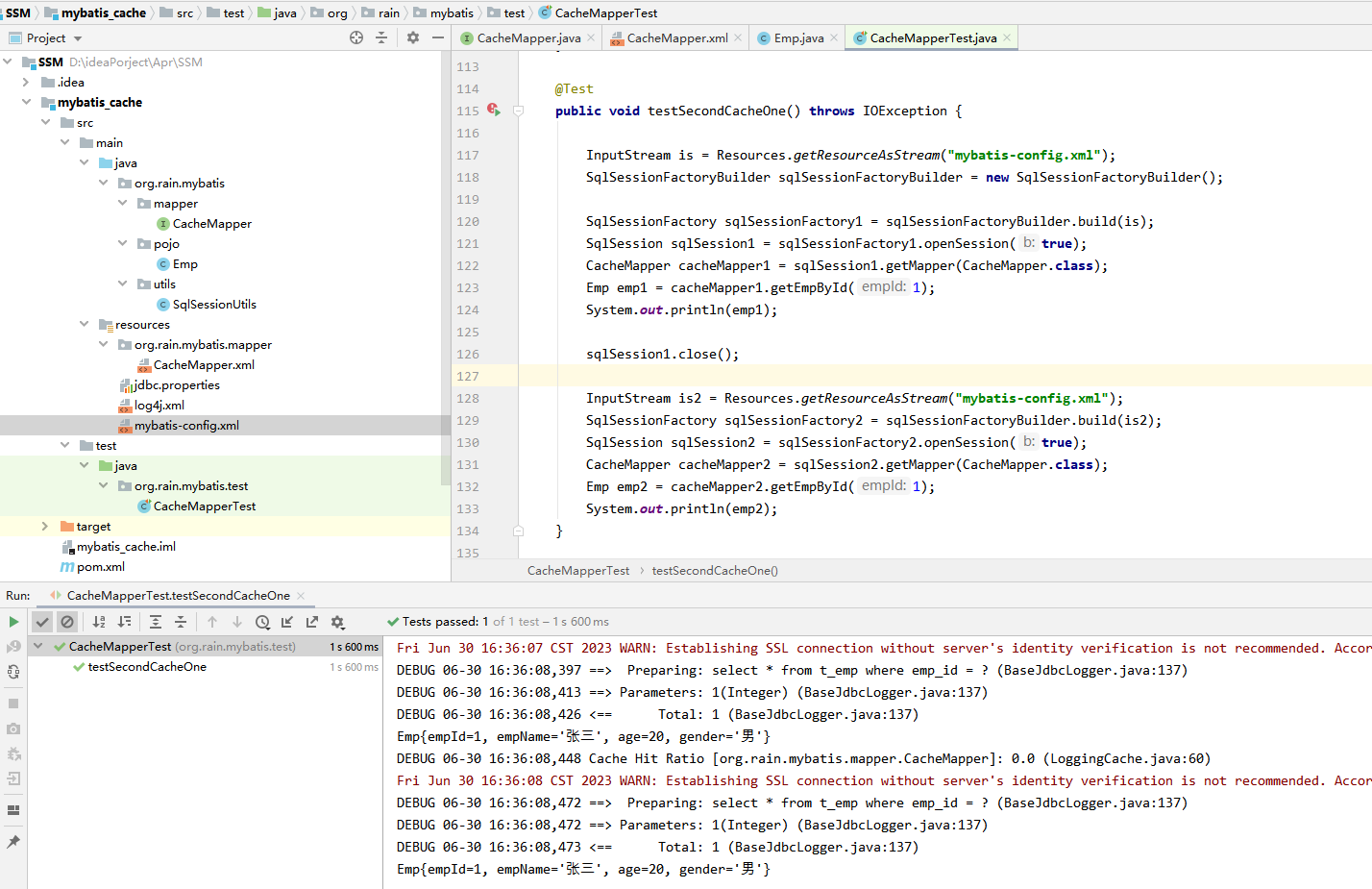The image size is (1372, 889).
Task: Sort test results alphabetically
Action: pos(99,622)
